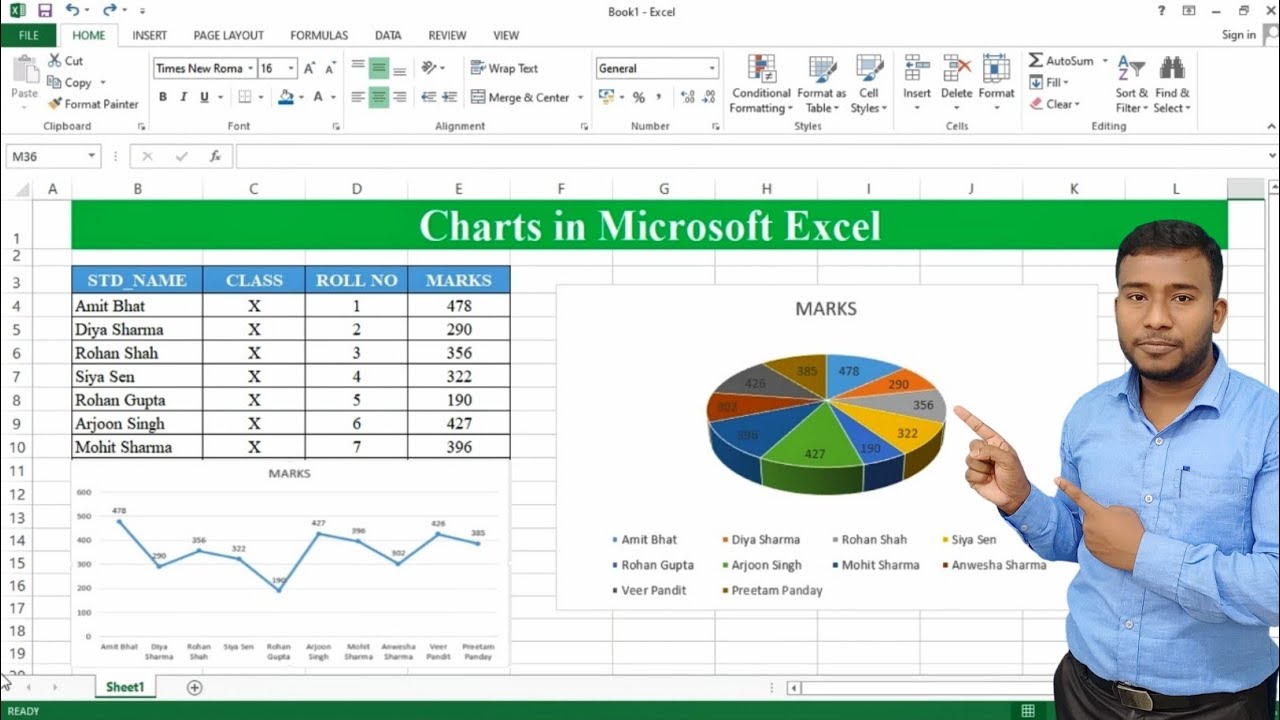Toggle Align Left horizontal alignment
The height and width of the screenshot is (720, 1280).
pyautogui.click(x=358, y=97)
